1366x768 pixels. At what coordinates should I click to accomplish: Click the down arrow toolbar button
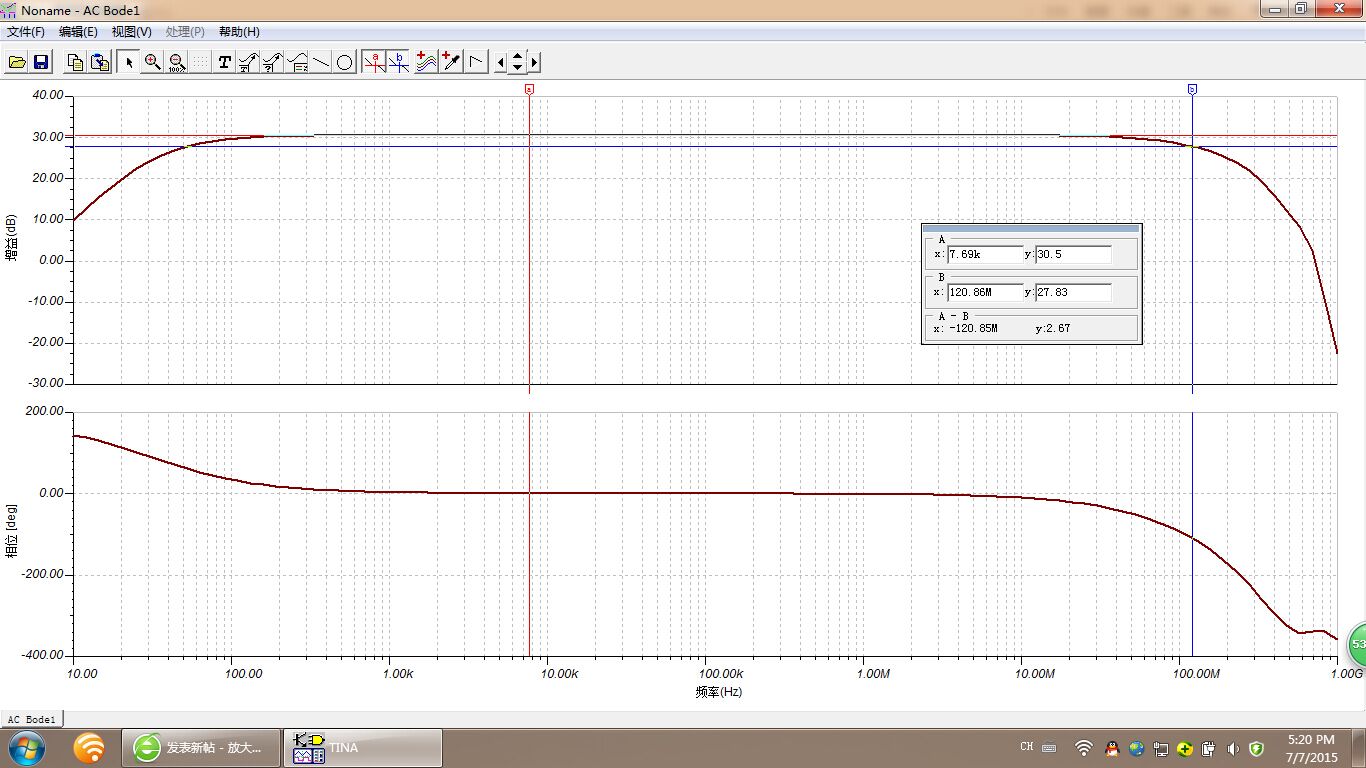517,68
